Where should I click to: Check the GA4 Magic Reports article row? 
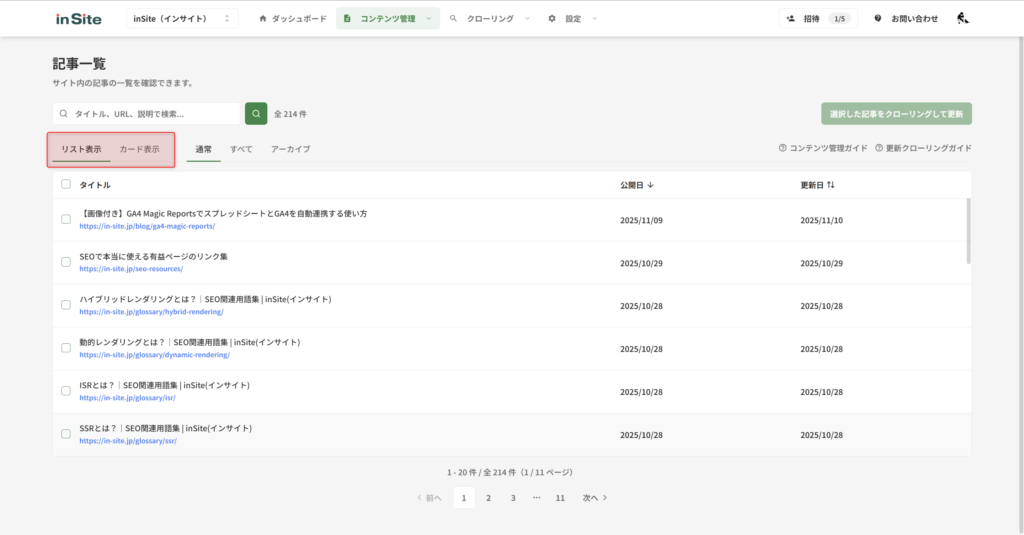point(66,219)
